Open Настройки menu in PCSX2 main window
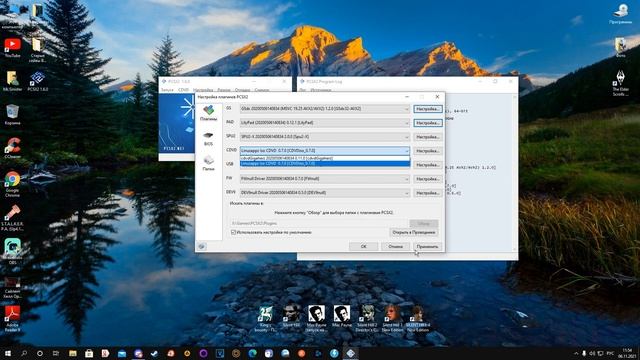640x360 pixels. pyautogui.click(x=203, y=90)
